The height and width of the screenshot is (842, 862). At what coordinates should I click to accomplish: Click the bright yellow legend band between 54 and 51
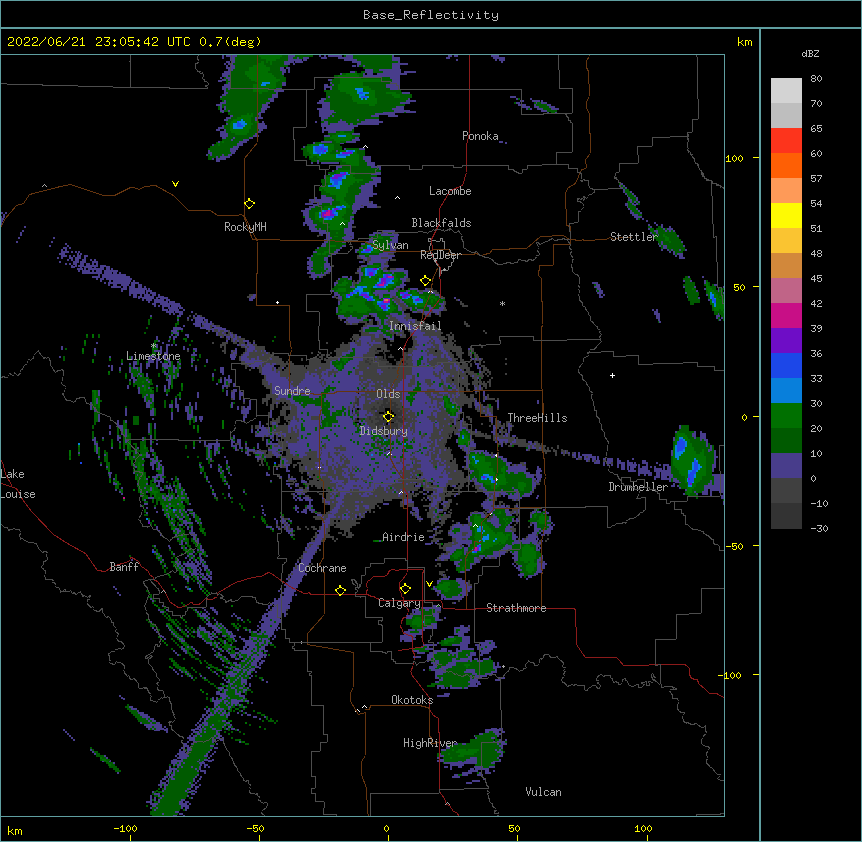(786, 216)
